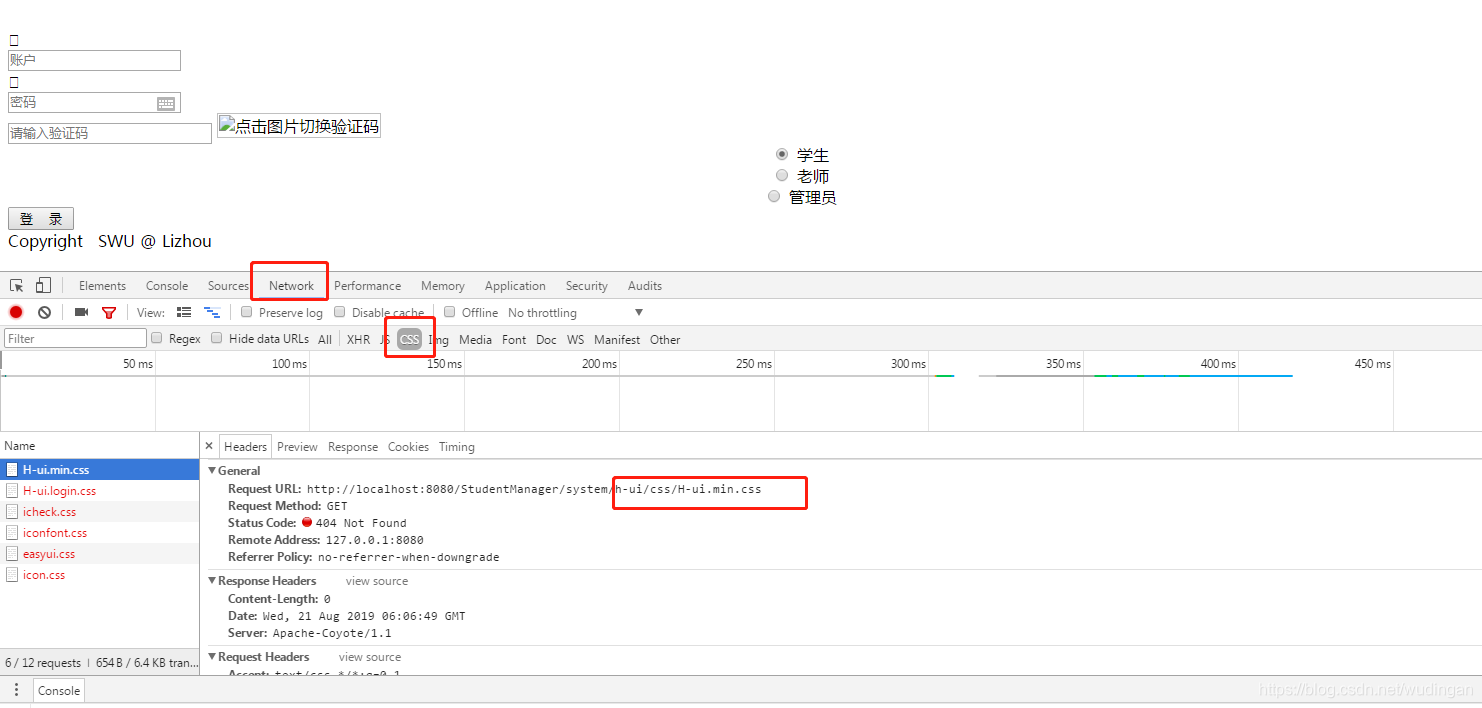1482x708 pixels.
Task: Click the password field keyboard icon
Action: click(x=166, y=103)
